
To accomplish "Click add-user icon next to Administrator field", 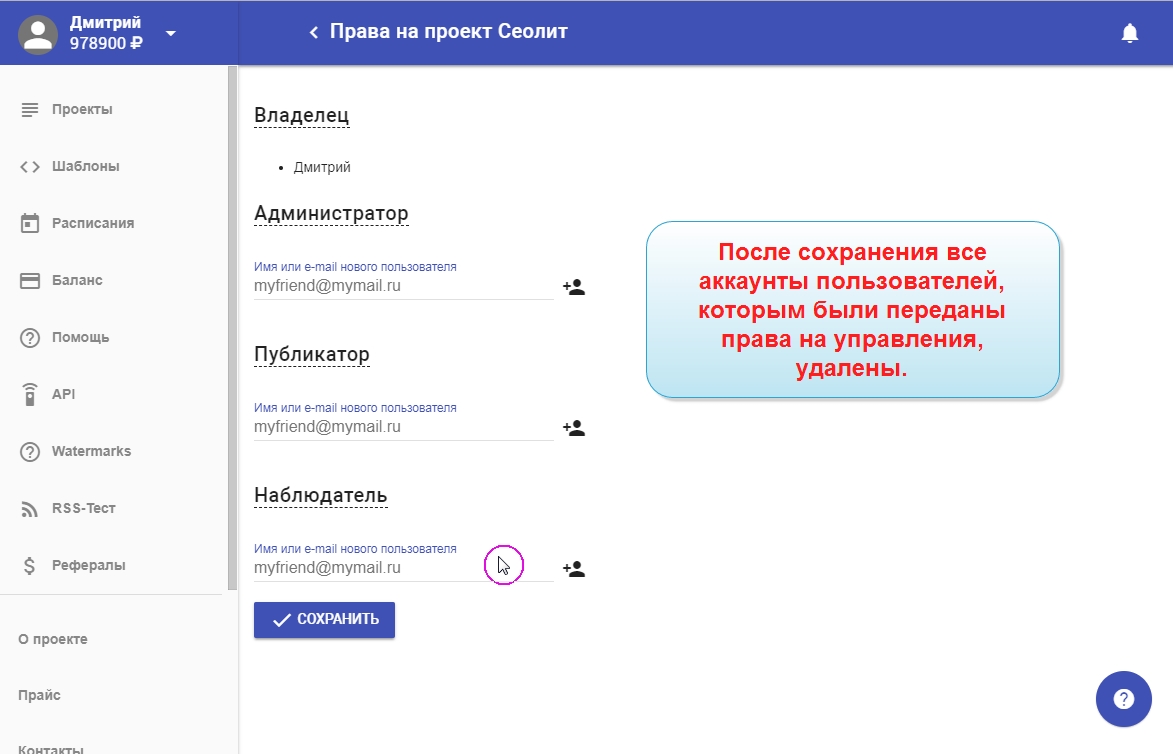I will [x=573, y=287].
